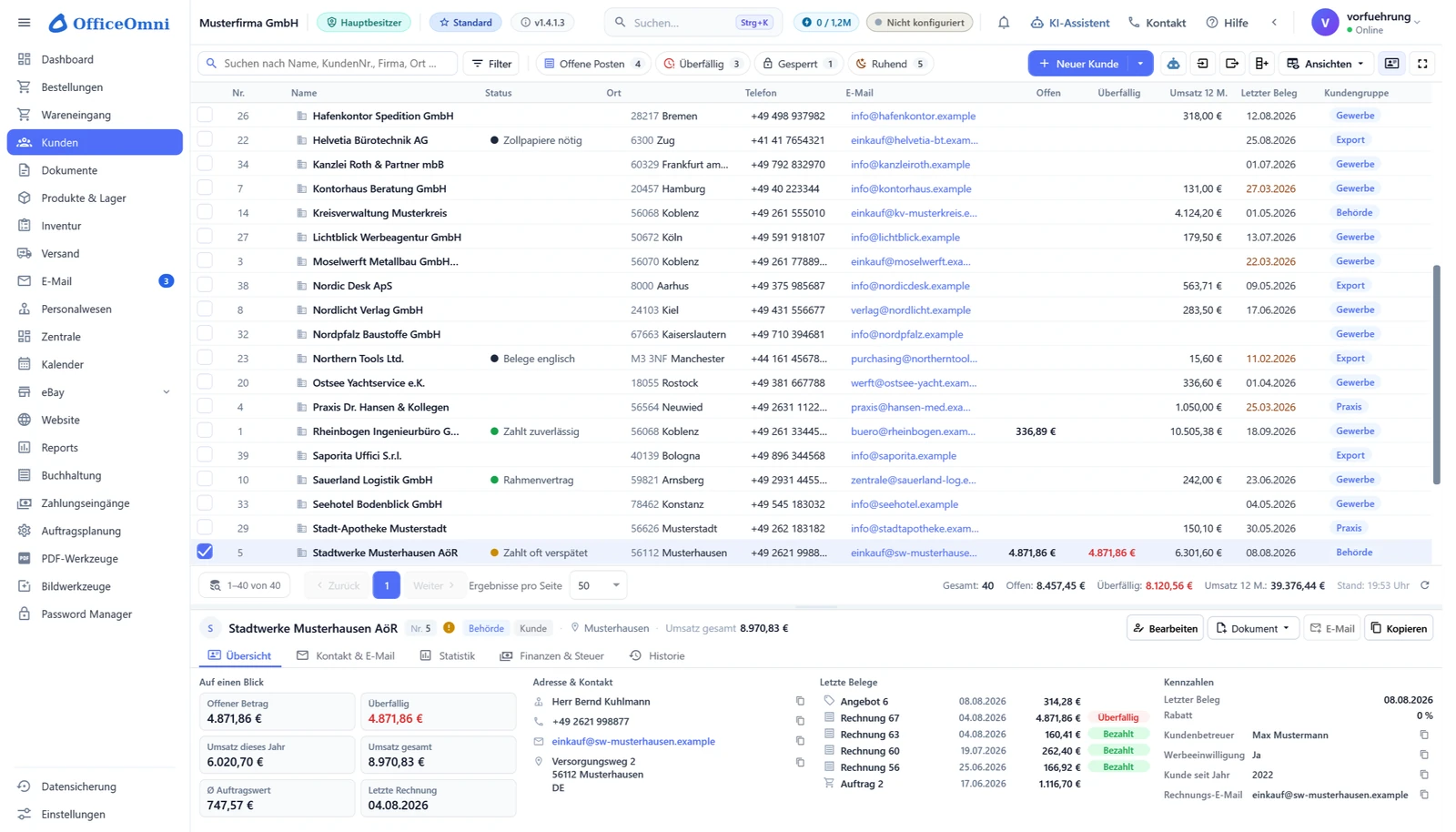Refresh the list via the reload icon next to Stand 19:53 Uhr
1456x832 pixels.
pos(1425,585)
